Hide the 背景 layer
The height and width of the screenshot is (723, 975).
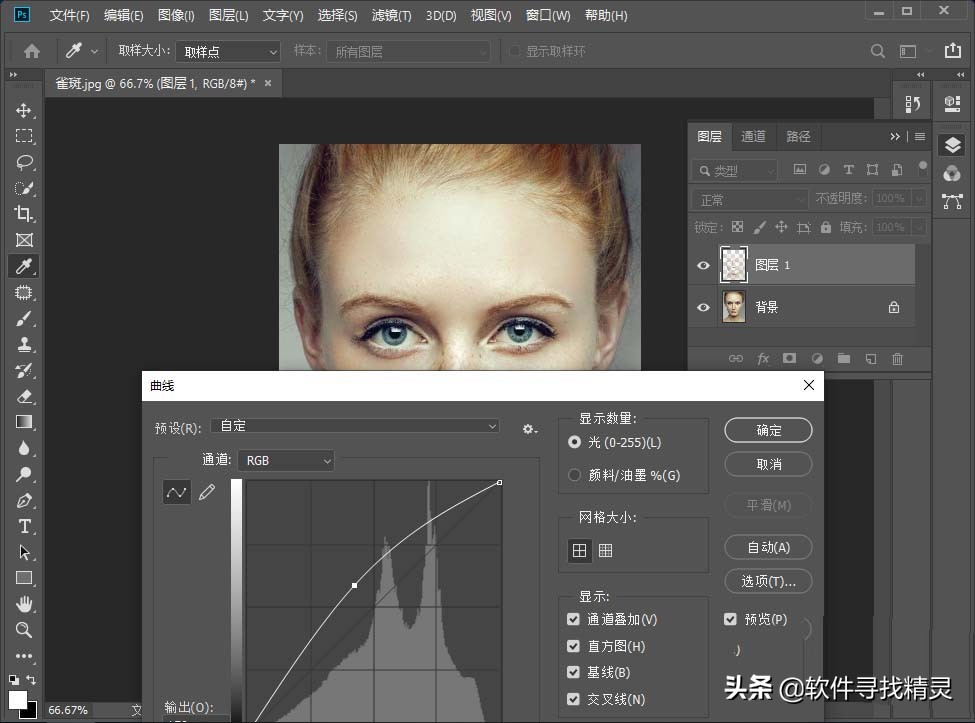pyautogui.click(x=703, y=307)
